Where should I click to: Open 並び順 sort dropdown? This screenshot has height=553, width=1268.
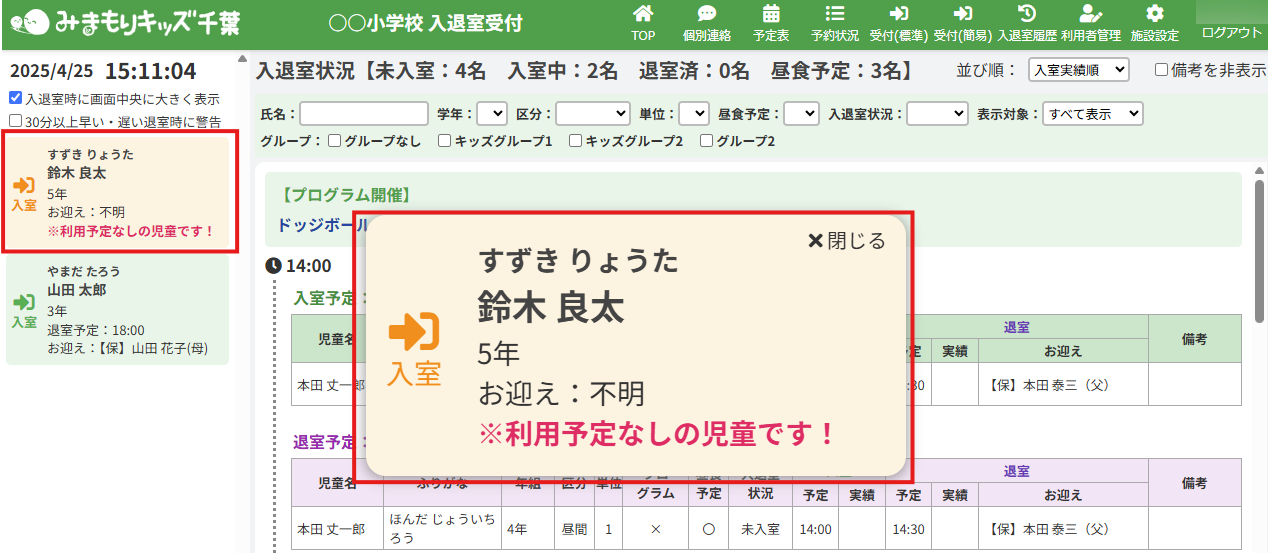(1078, 70)
